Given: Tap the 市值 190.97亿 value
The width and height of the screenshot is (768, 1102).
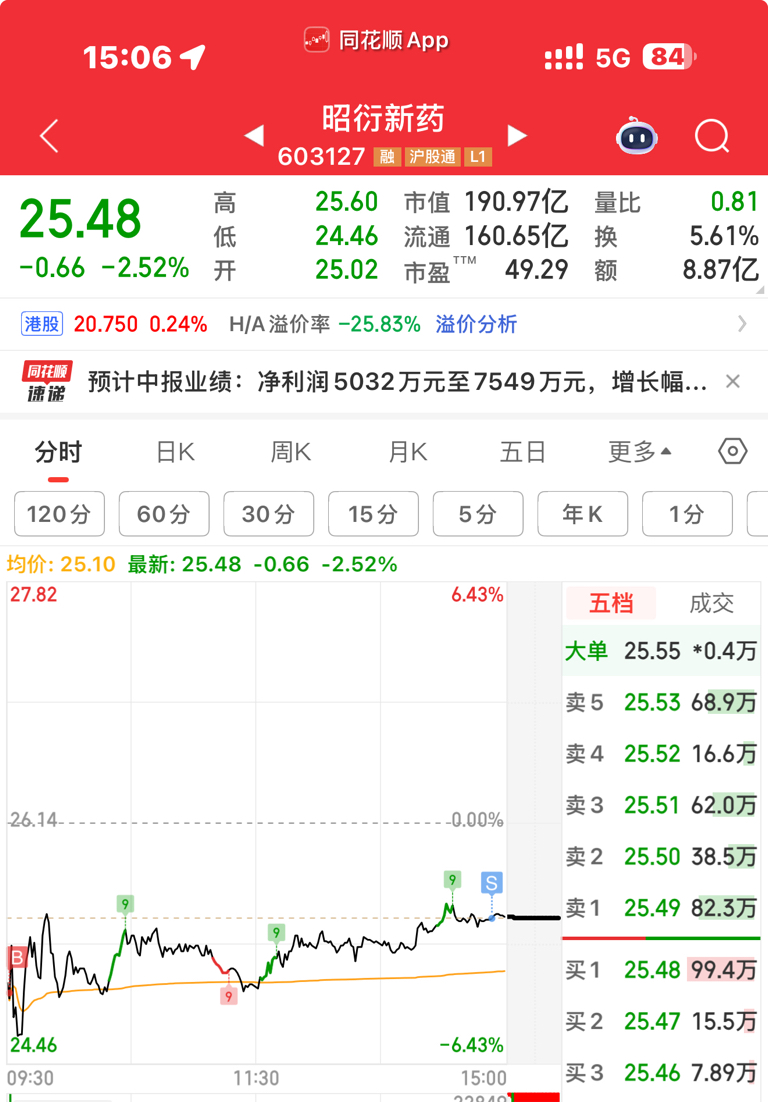Looking at the screenshot, I should (516, 202).
